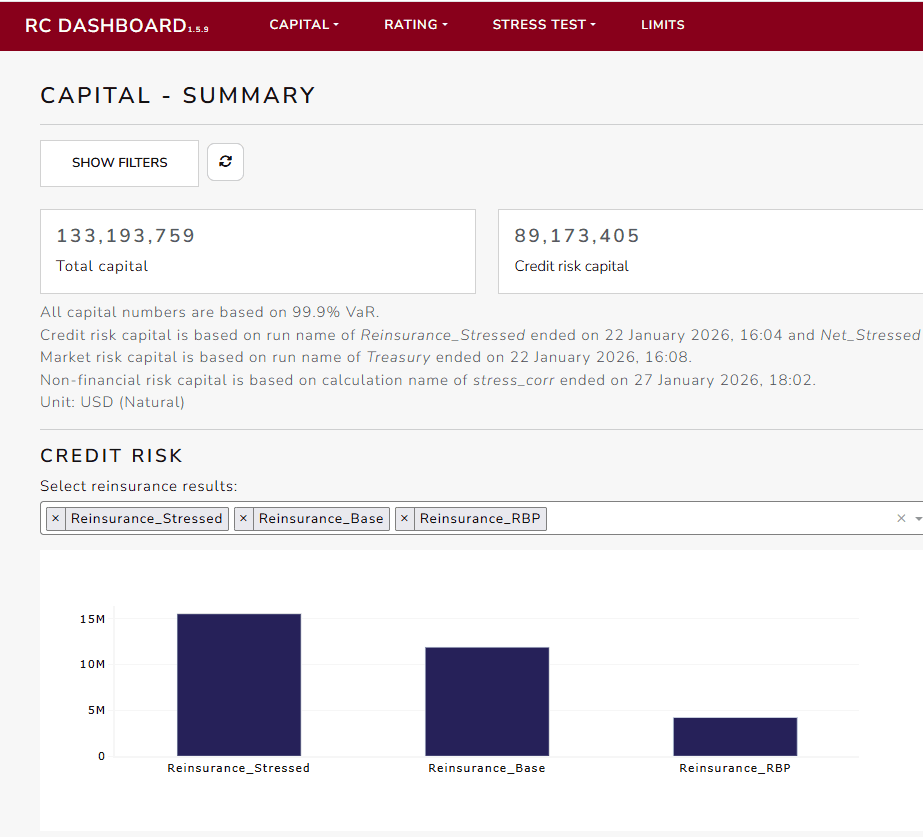Click the SHOW FILTERS button
The height and width of the screenshot is (837, 923).
click(x=119, y=163)
